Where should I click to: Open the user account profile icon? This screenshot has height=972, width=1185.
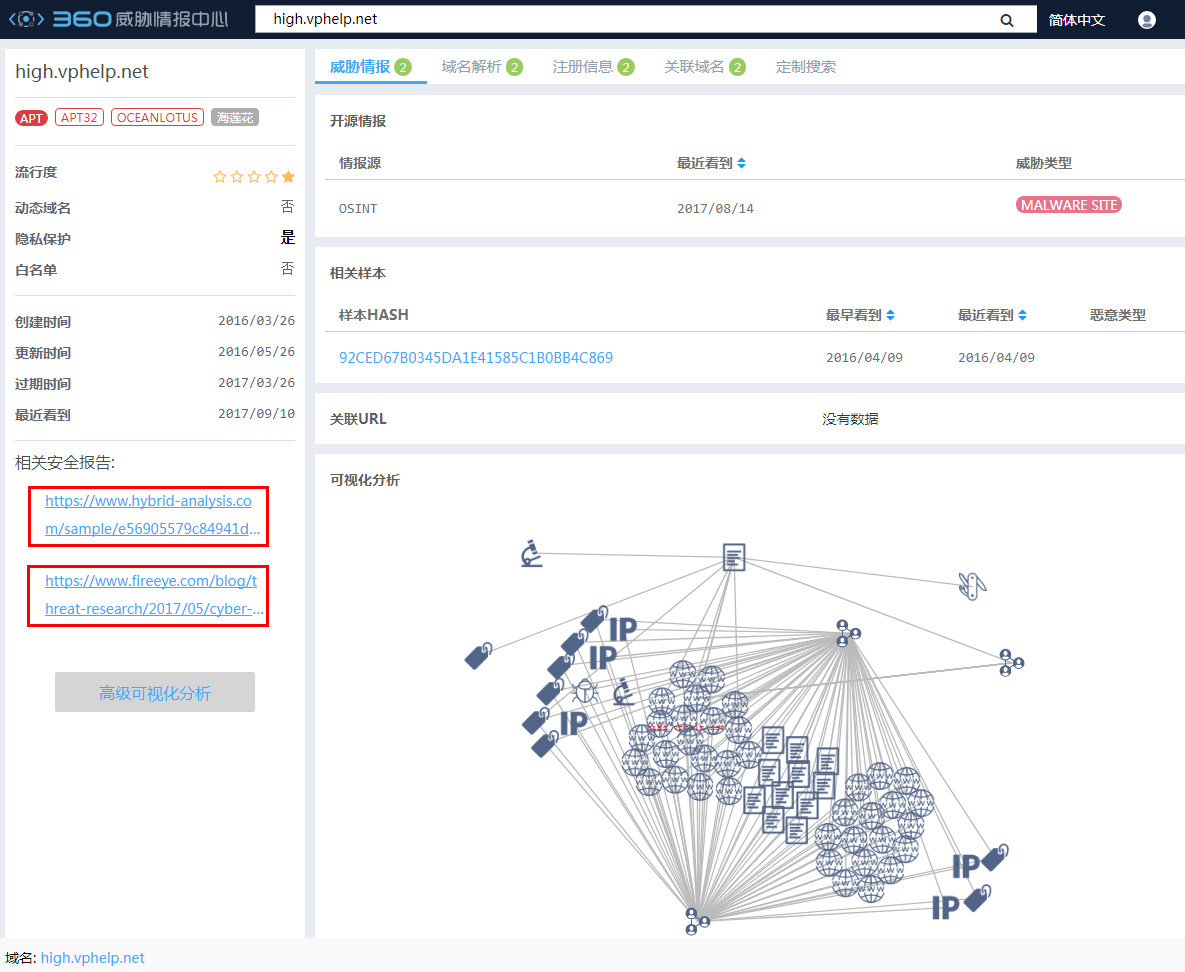(x=1147, y=20)
